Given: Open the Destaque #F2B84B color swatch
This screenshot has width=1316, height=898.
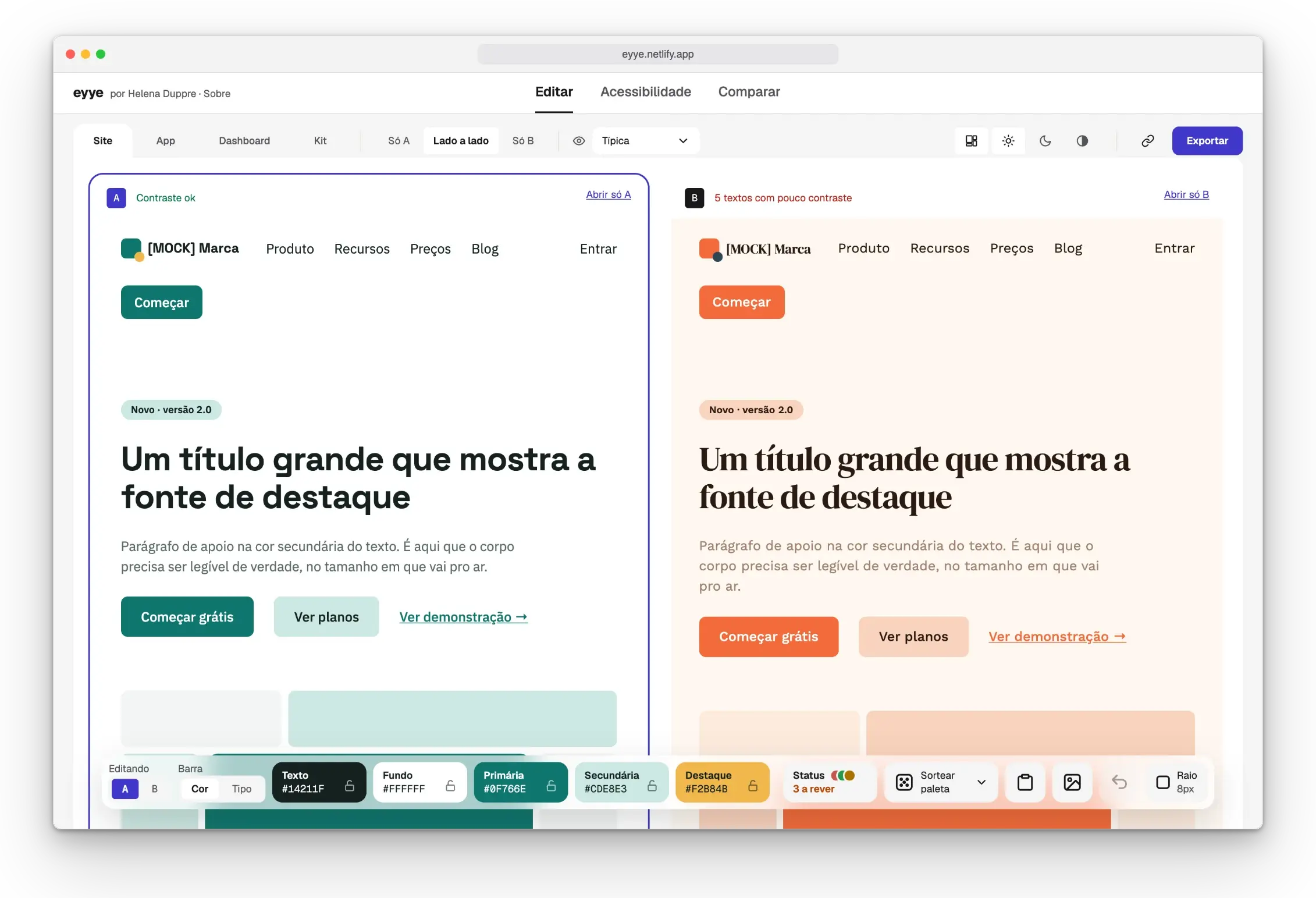Looking at the screenshot, I should [x=722, y=782].
